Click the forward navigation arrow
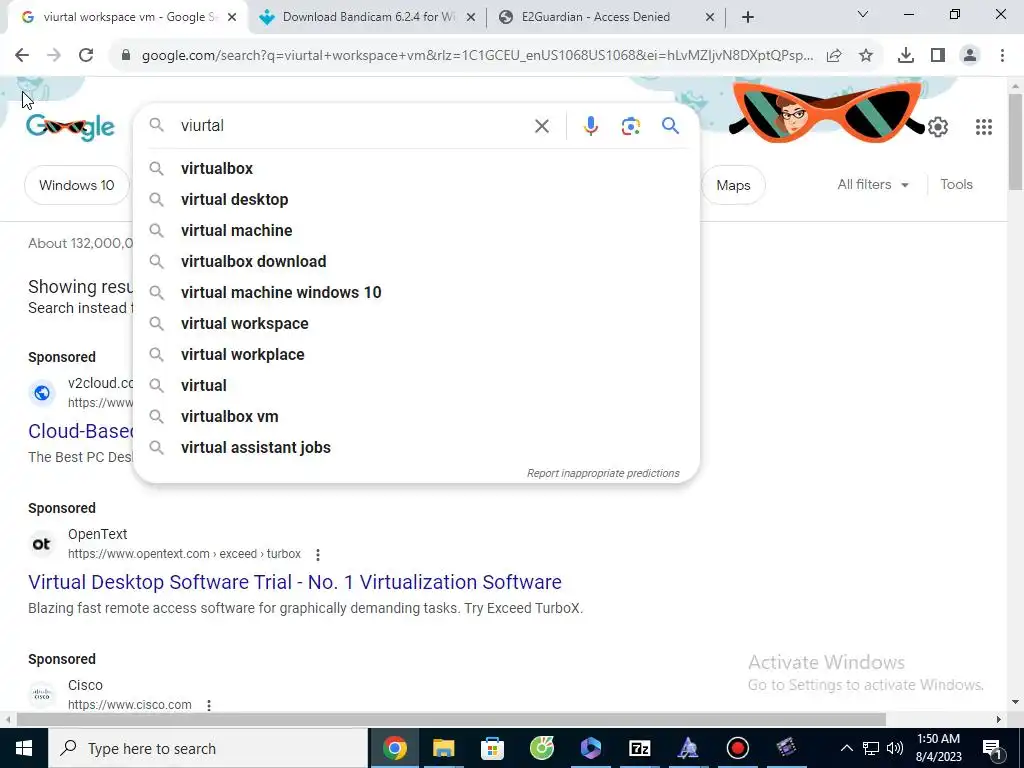 coord(54,56)
